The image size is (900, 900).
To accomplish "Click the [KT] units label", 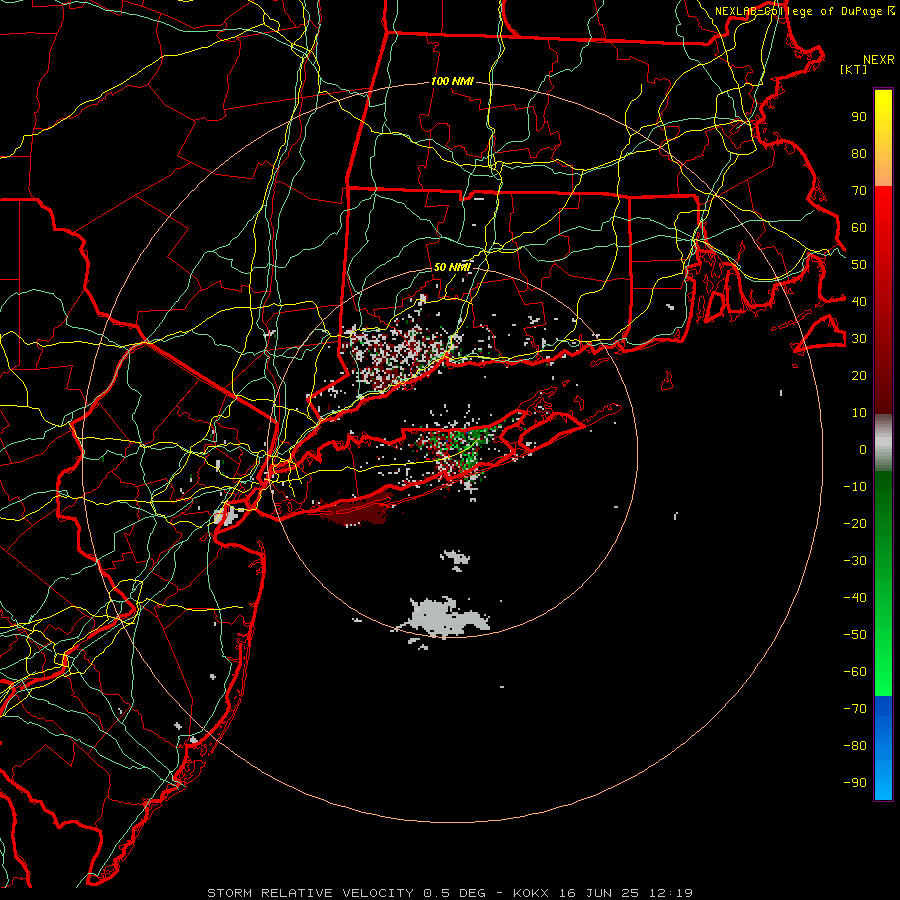I will point(854,69).
